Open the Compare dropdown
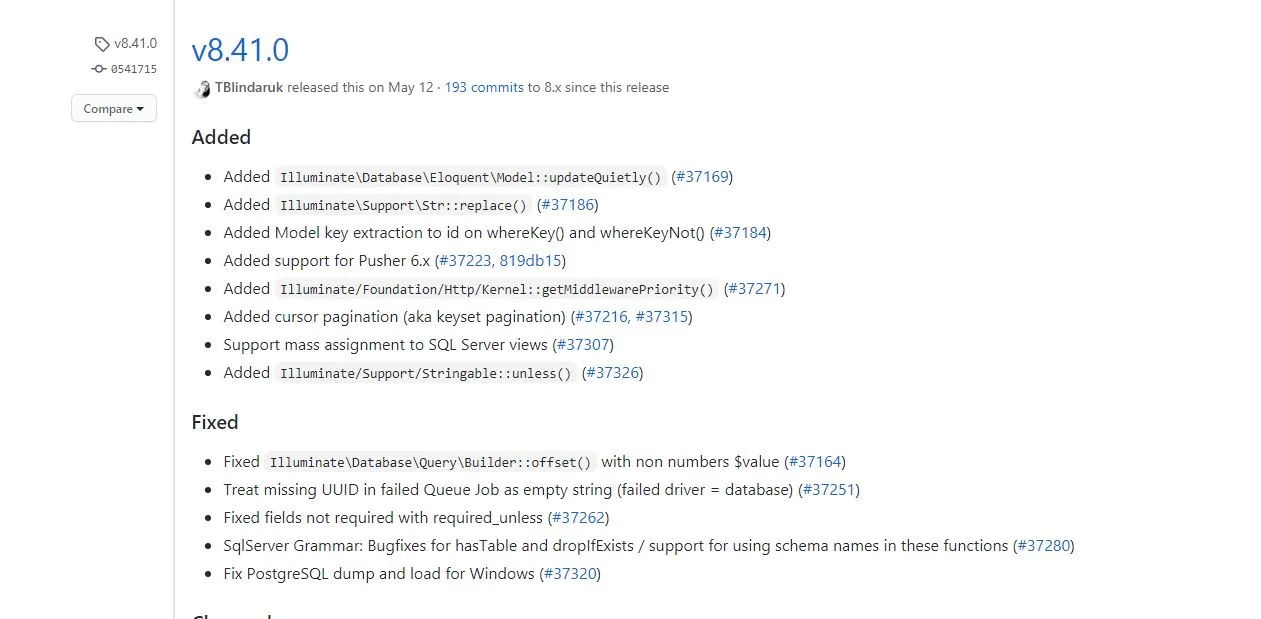1261x619 pixels. coord(114,108)
